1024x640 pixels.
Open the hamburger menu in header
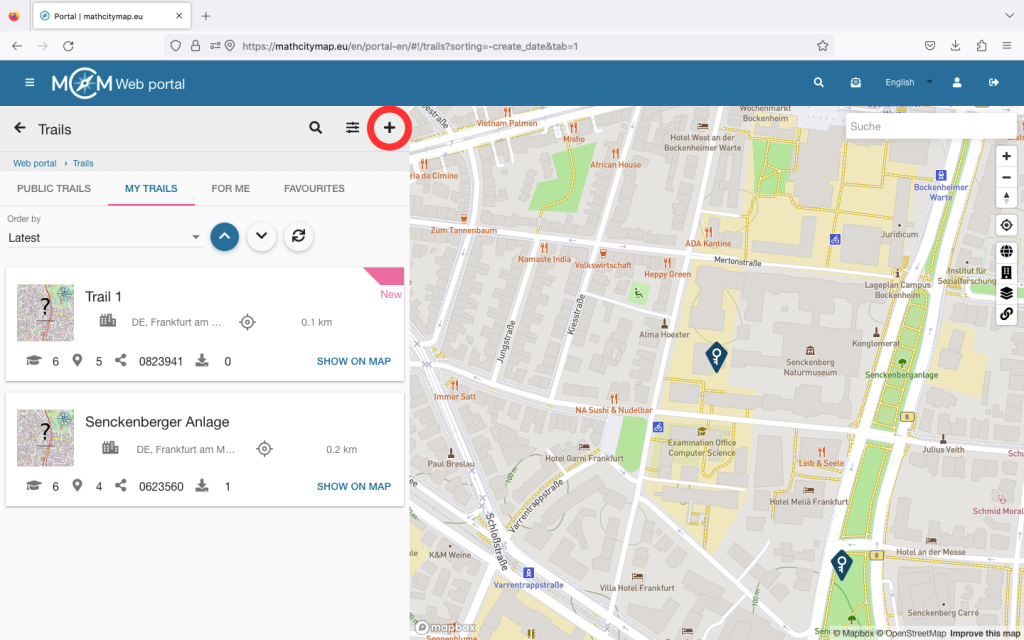coord(30,83)
